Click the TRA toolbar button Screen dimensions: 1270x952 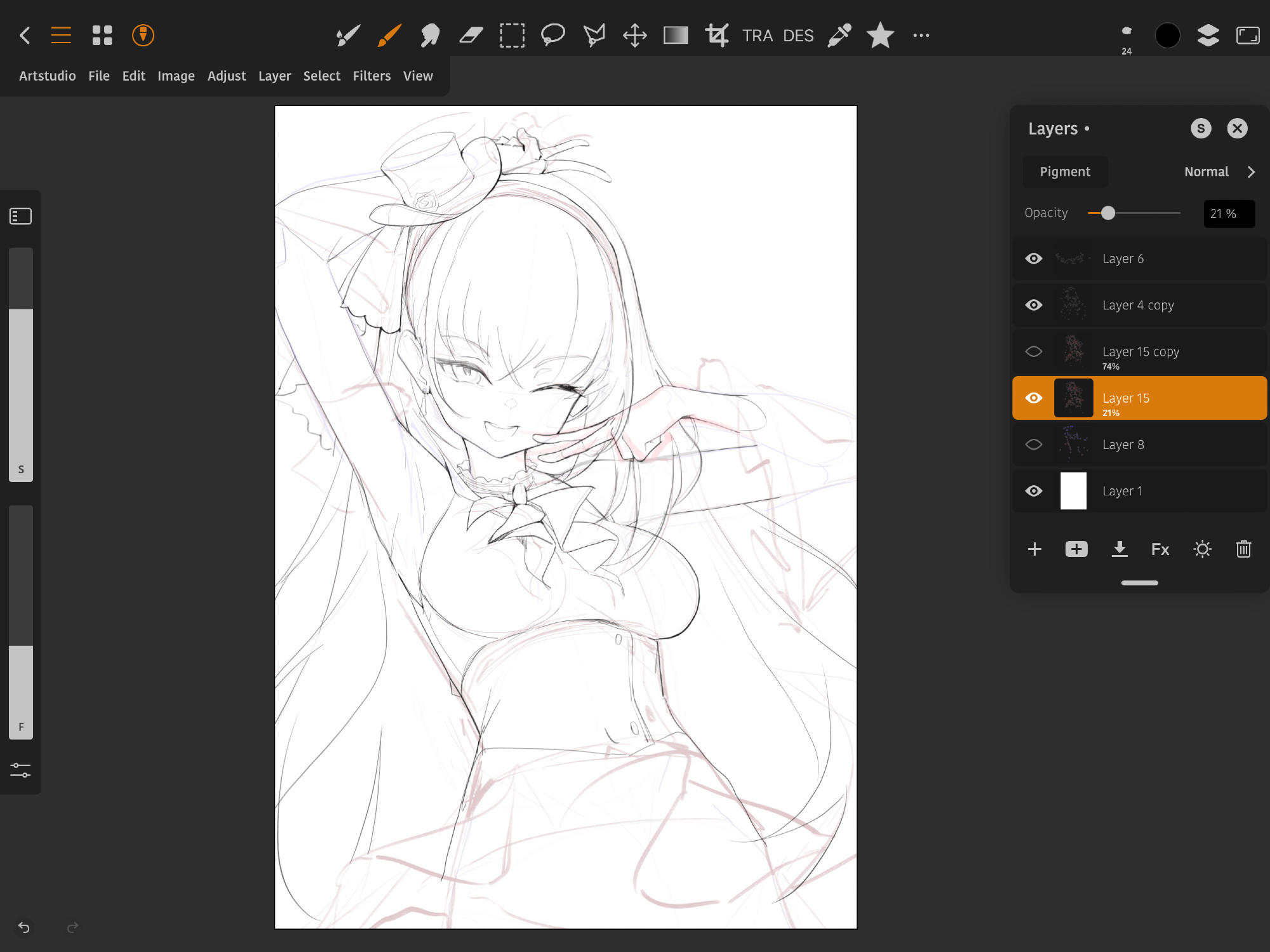click(758, 36)
